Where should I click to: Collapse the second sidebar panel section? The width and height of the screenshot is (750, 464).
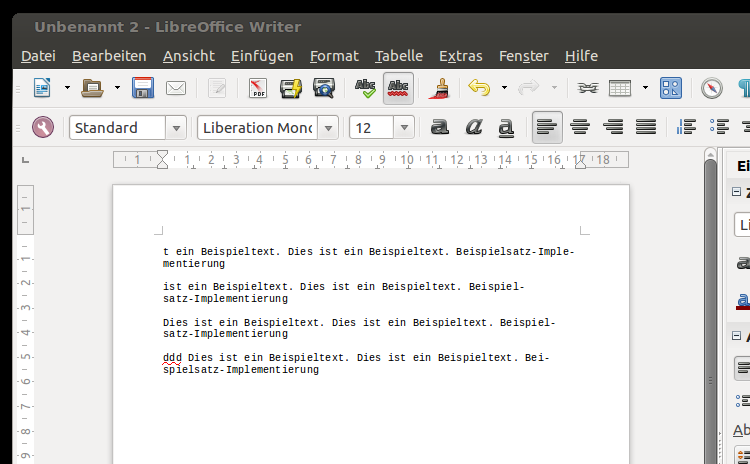click(x=737, y=336)
